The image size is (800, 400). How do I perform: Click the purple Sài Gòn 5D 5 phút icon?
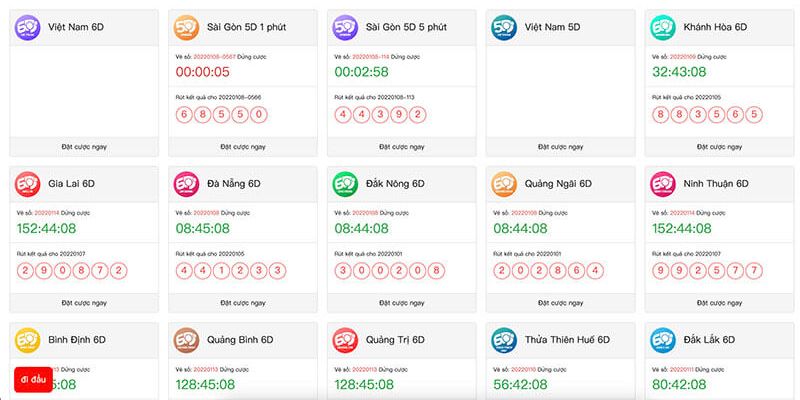[345, 28]
